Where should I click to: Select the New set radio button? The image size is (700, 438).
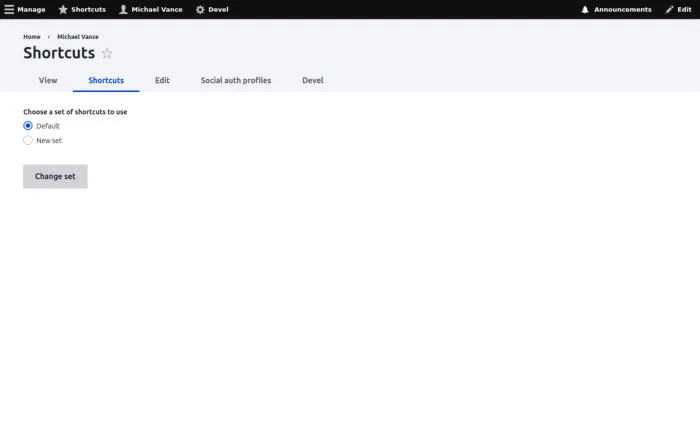click(28, 140)
